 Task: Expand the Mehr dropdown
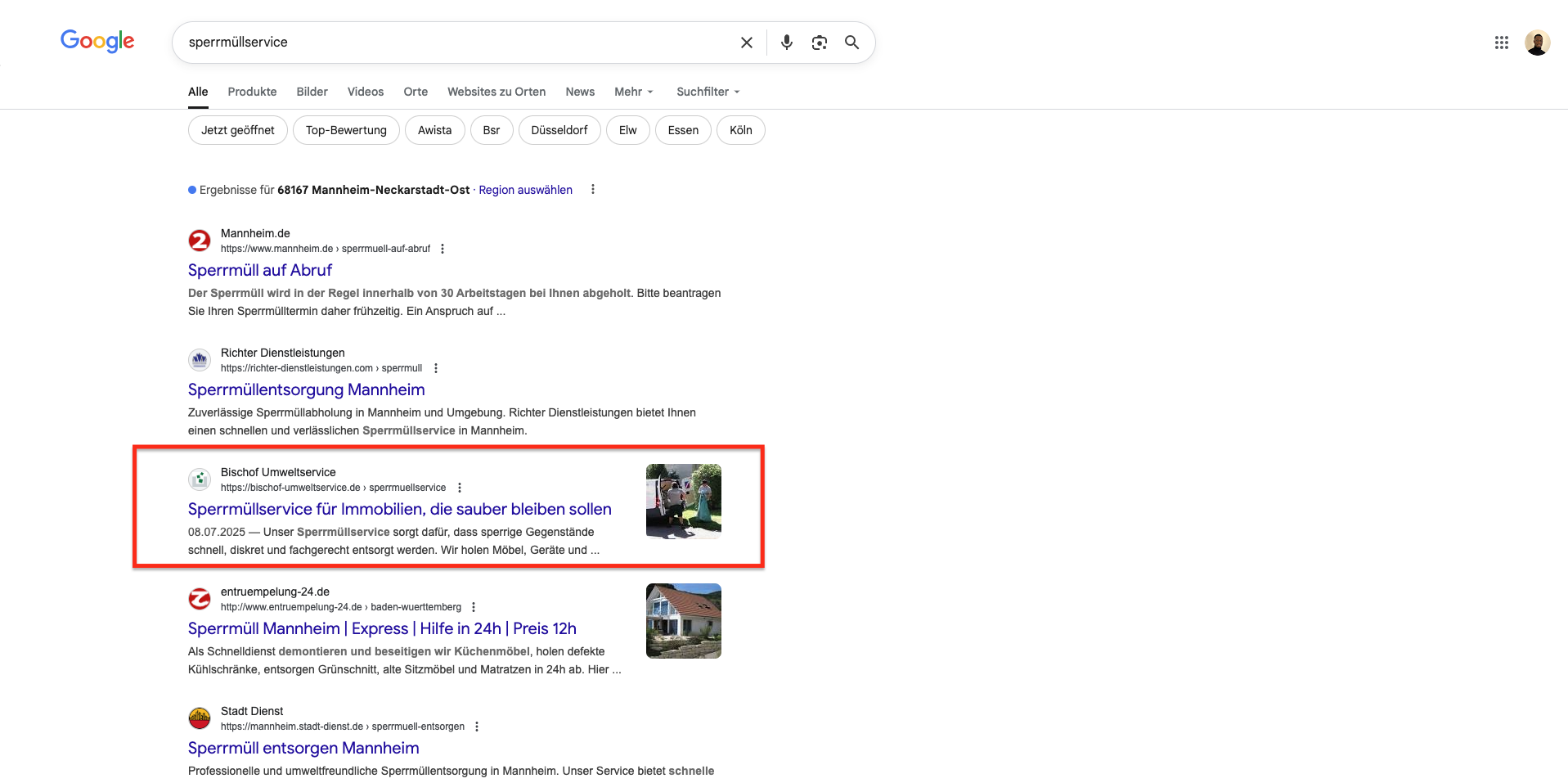634,92
